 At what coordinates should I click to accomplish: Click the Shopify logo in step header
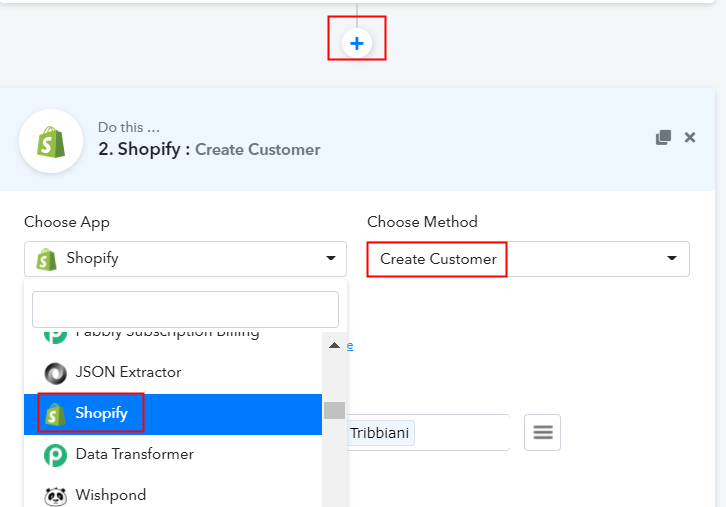coord(51,141)
